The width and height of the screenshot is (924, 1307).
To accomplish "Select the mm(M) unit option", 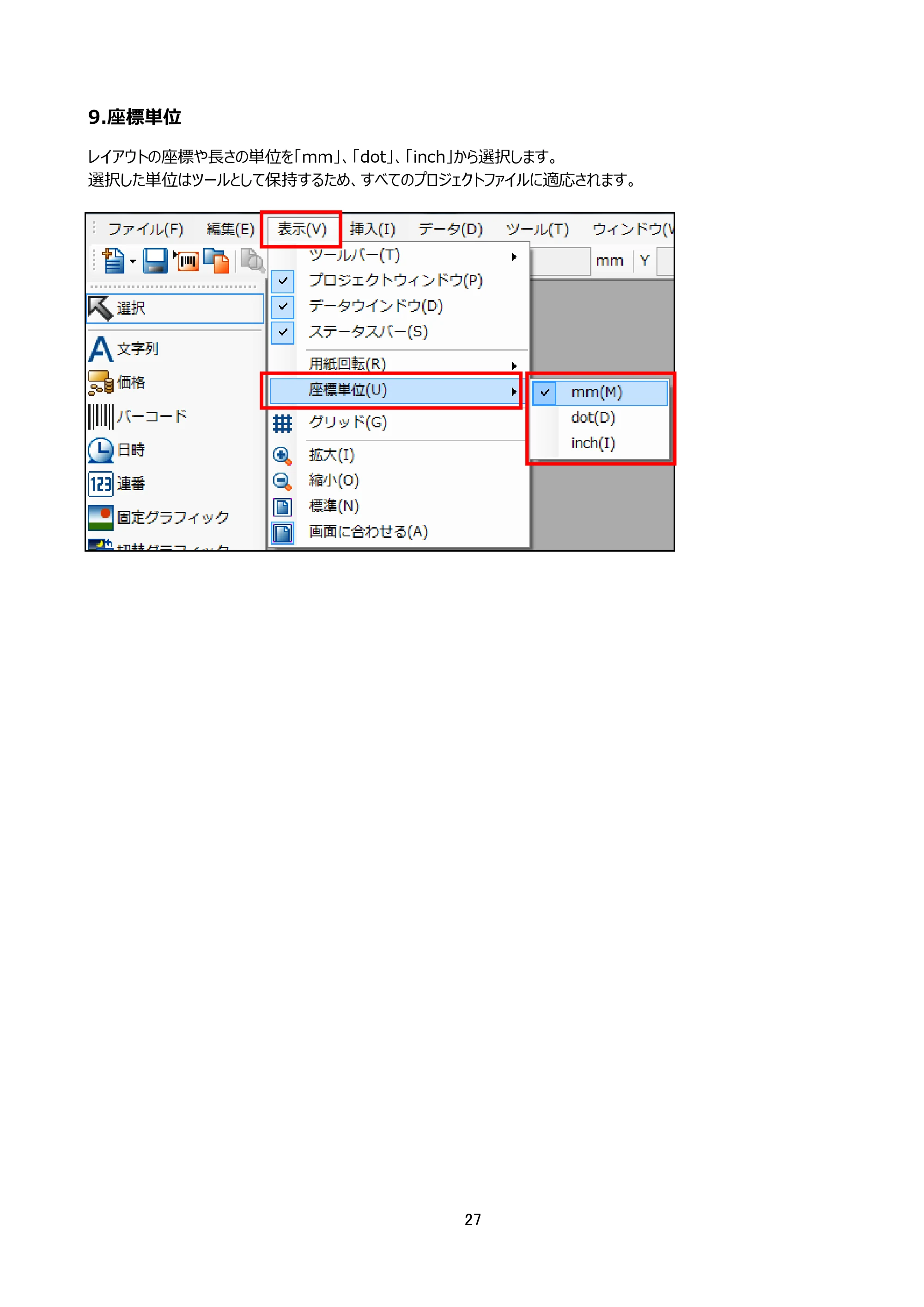I will (x=600, y=393).
